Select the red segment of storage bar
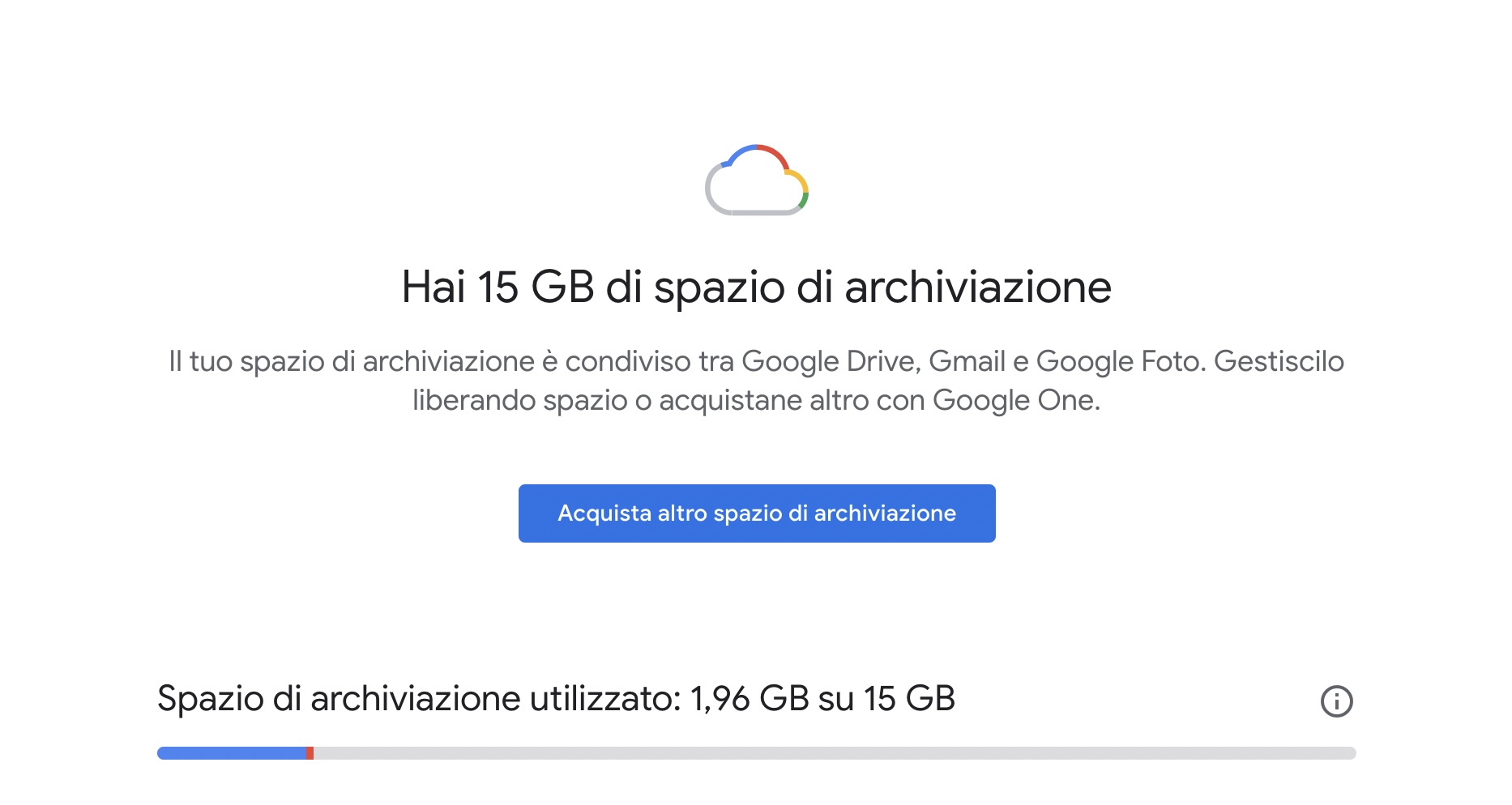 (310, 753)
